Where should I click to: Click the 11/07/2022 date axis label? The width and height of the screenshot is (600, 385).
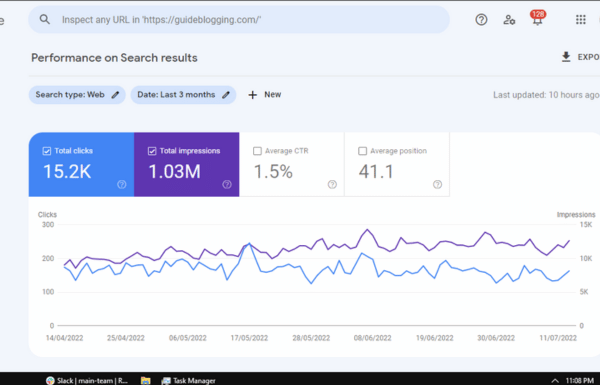click(x=558, y=338)
